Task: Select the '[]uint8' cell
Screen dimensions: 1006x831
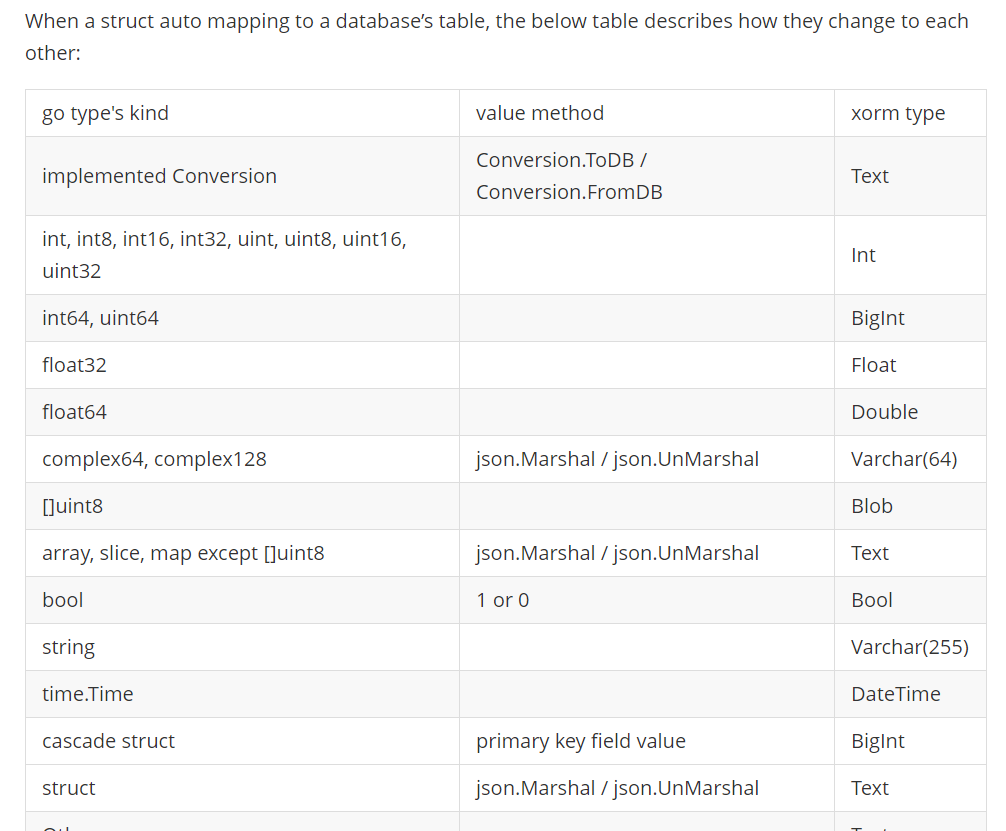Action: pyautogui.click(x=72, y=506)
